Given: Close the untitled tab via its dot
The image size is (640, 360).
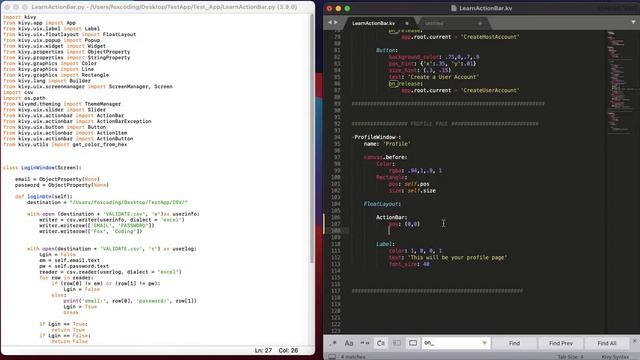Looking at the screenshot, I should point(480,23).
